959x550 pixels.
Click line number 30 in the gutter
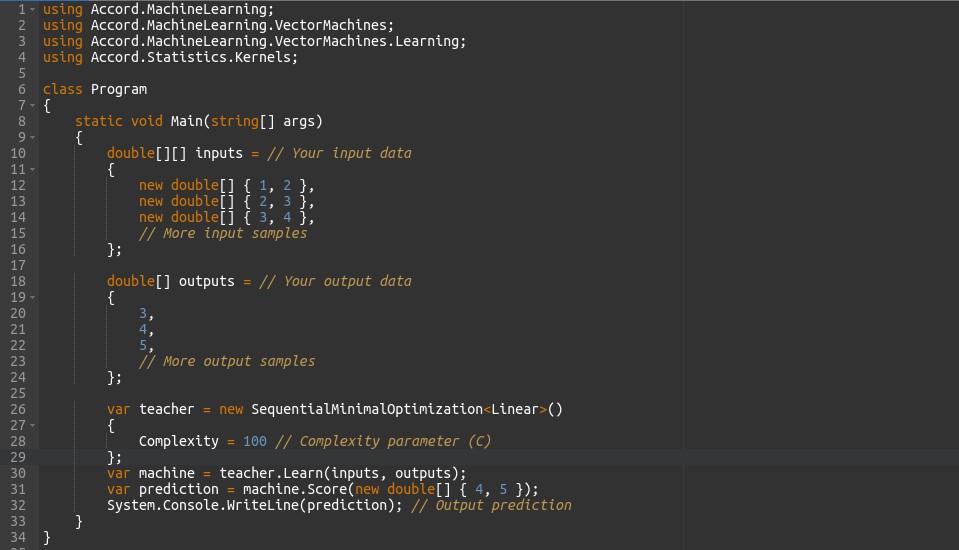coord(17,473)
